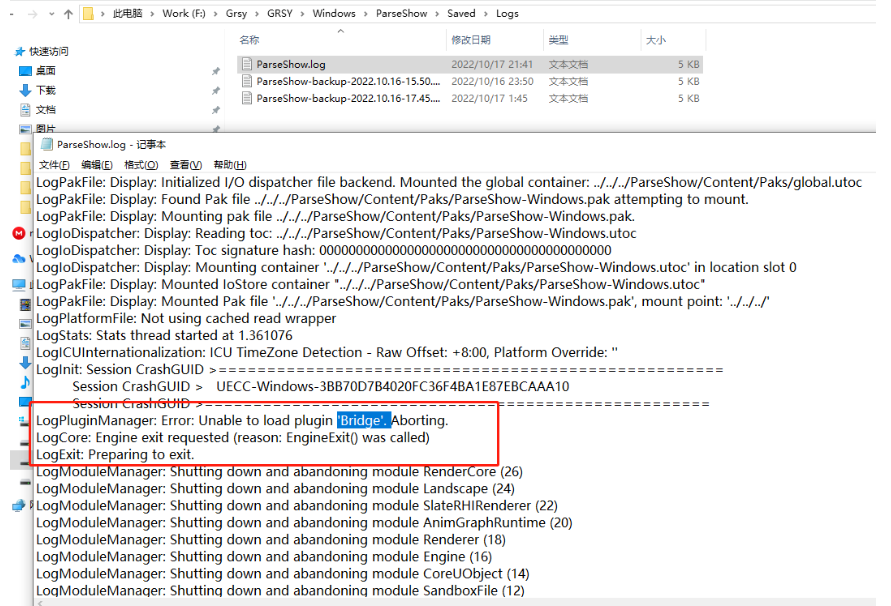Go up one folder level in Explorer
Screen dimensions: 891x606
click(x=68, y=14)
